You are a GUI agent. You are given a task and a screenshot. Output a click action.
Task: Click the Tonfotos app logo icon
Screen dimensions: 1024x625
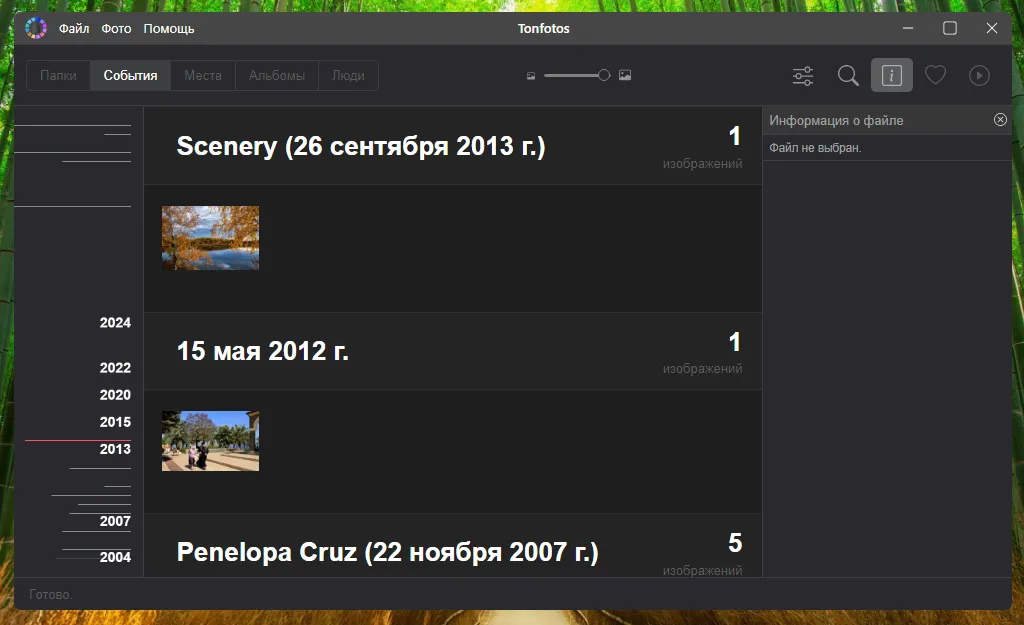point(36,28)
